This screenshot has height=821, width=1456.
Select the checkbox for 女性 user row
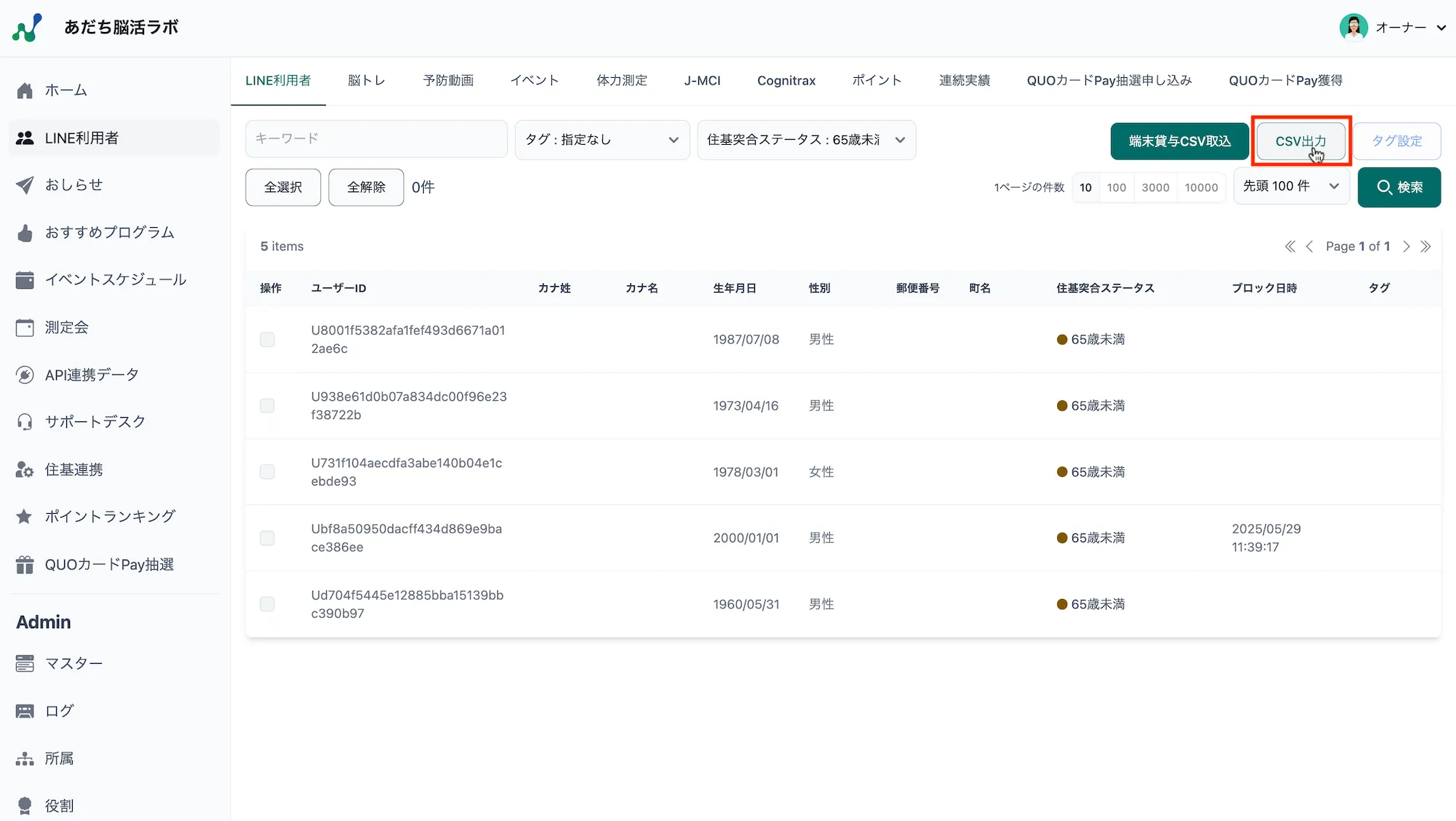pyautogui.click(x=267, y=472)
